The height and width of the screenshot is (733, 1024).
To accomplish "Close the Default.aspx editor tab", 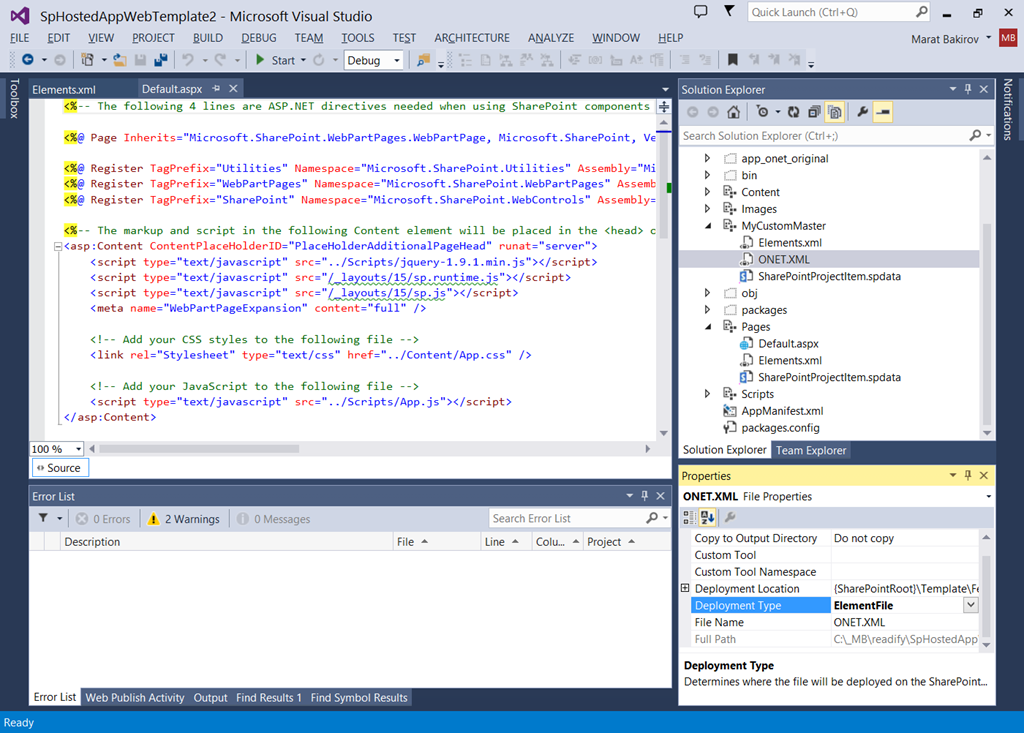I will click(x=233, y=88).
